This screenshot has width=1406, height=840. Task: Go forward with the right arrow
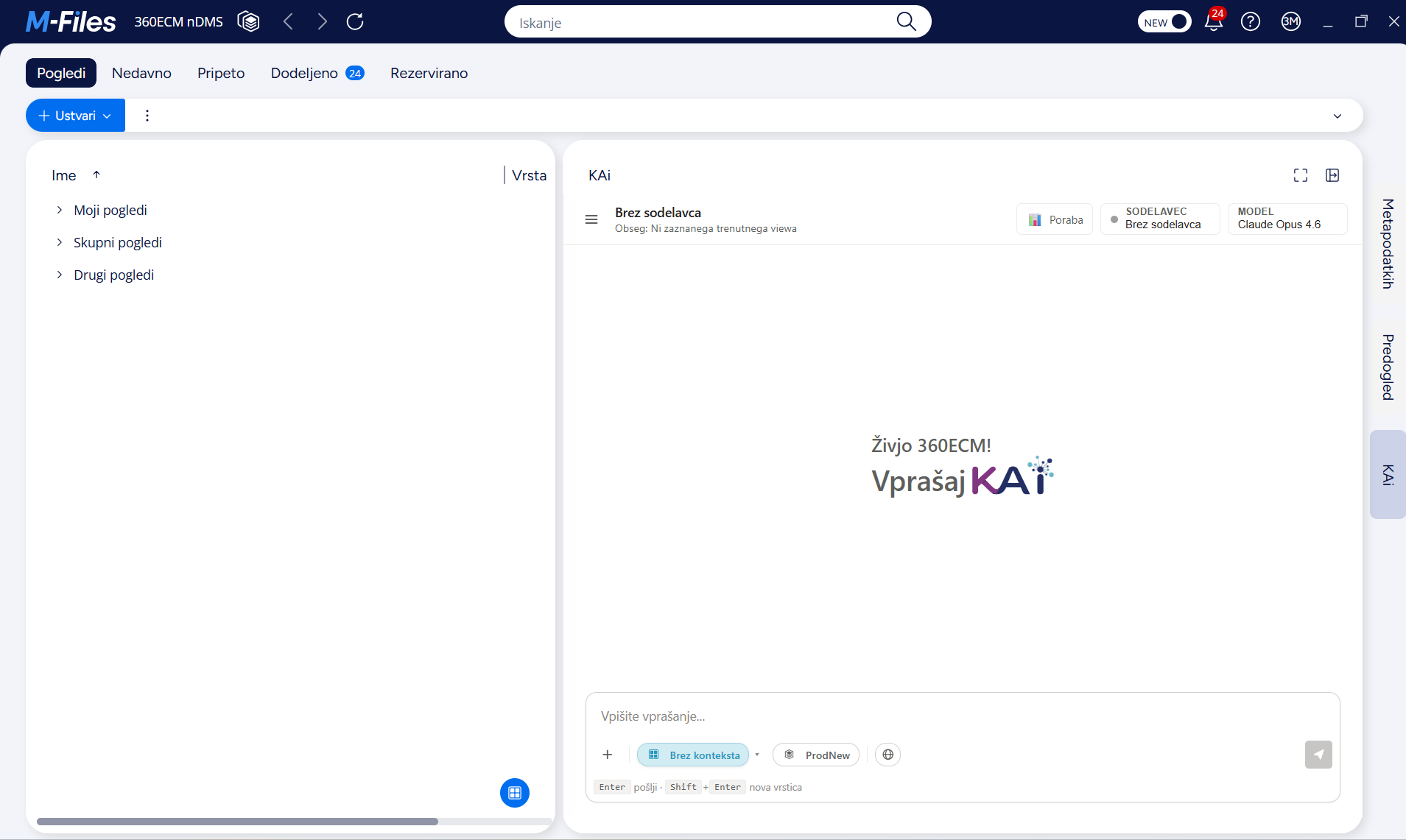pos(322,21)
